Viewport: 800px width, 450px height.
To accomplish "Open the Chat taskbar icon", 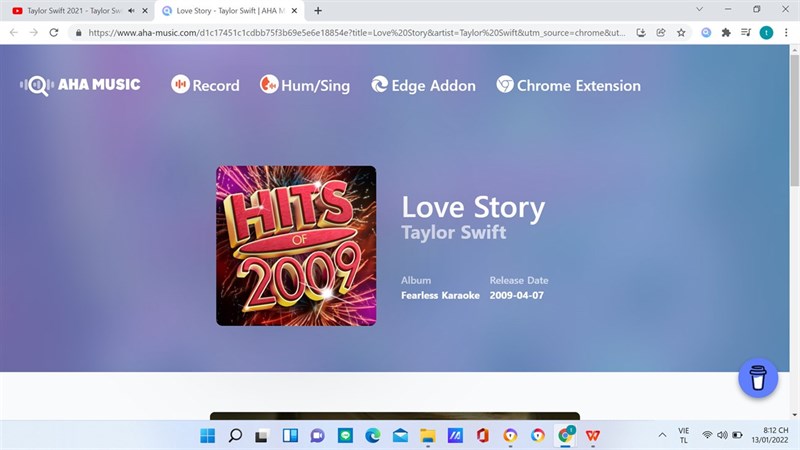I will [x=317, y=436].
